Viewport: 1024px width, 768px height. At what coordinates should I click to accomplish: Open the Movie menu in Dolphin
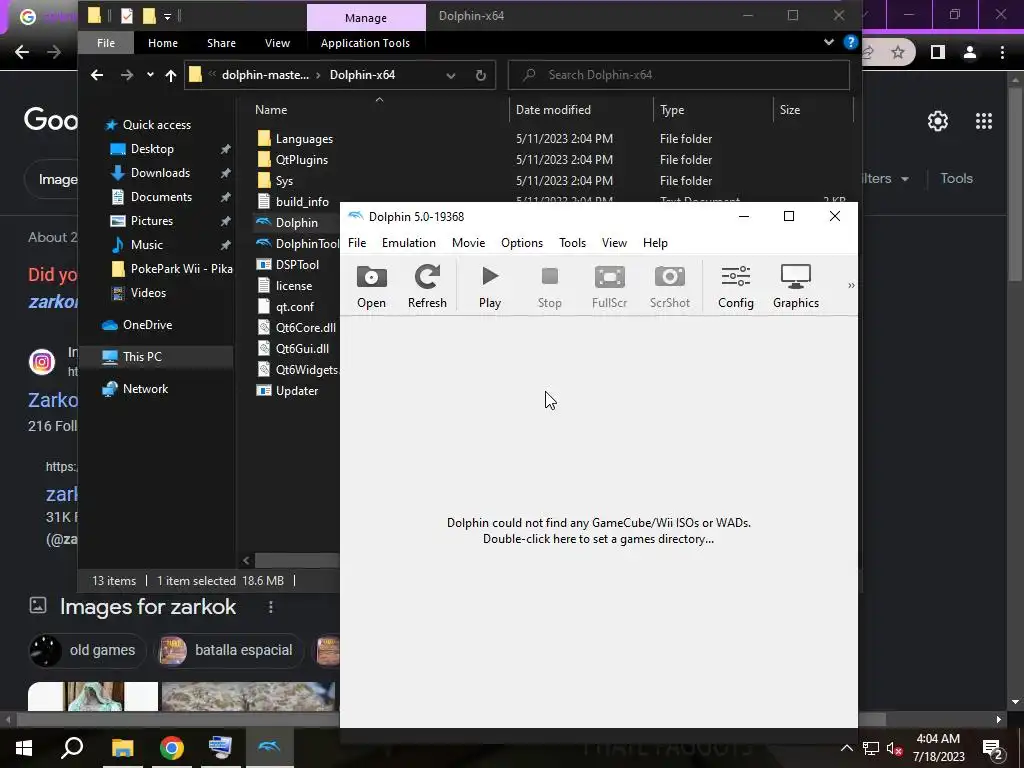468,243
